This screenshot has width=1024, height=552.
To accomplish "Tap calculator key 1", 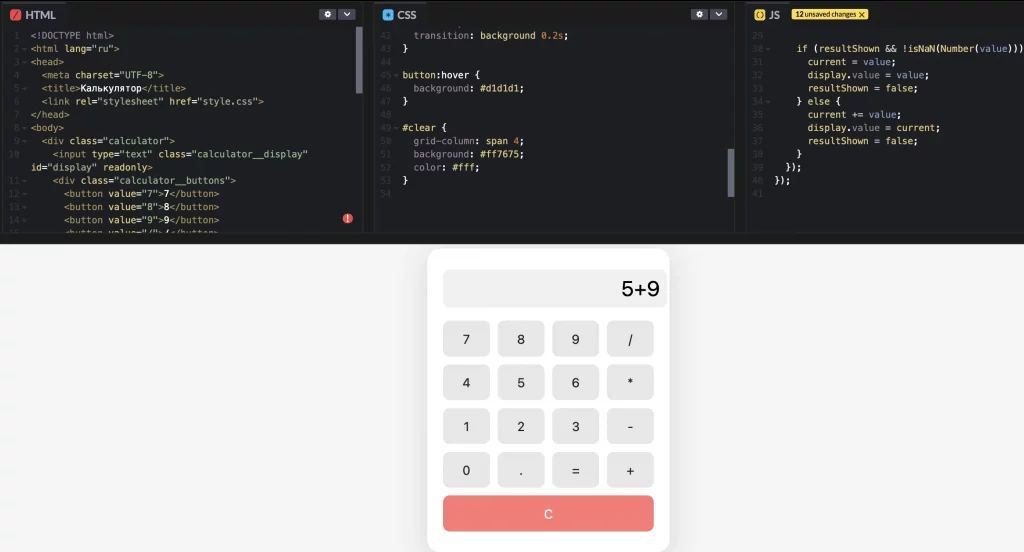I will pyautogui.click(x=466, y=426).
